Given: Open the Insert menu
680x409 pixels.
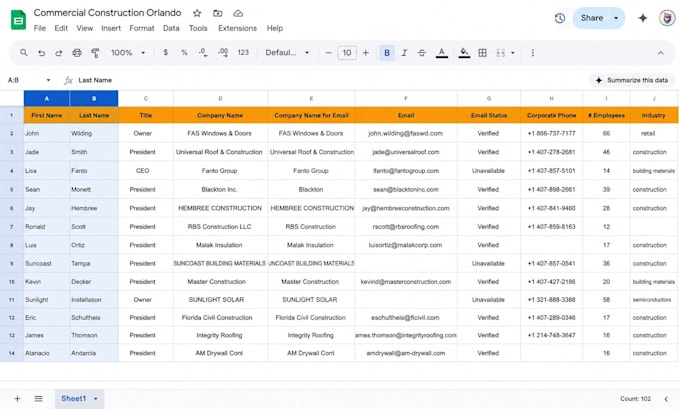Looking at the screenshot, I should 111,28.
